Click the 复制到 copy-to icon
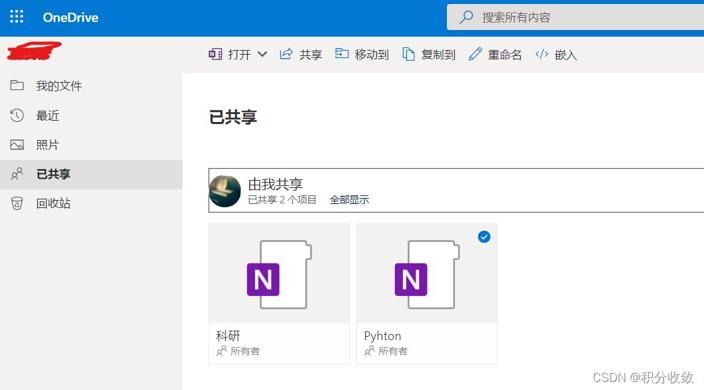The image size is (704, 390). click(408, 54)
